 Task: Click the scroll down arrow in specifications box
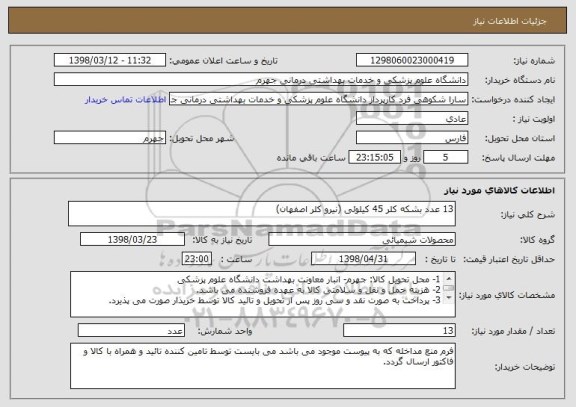pyautogui.click(x=449, y=298)
